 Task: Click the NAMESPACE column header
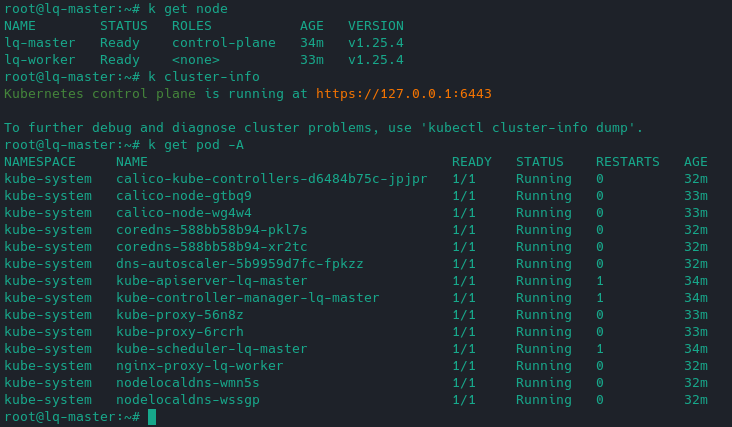tap(48, 162)
